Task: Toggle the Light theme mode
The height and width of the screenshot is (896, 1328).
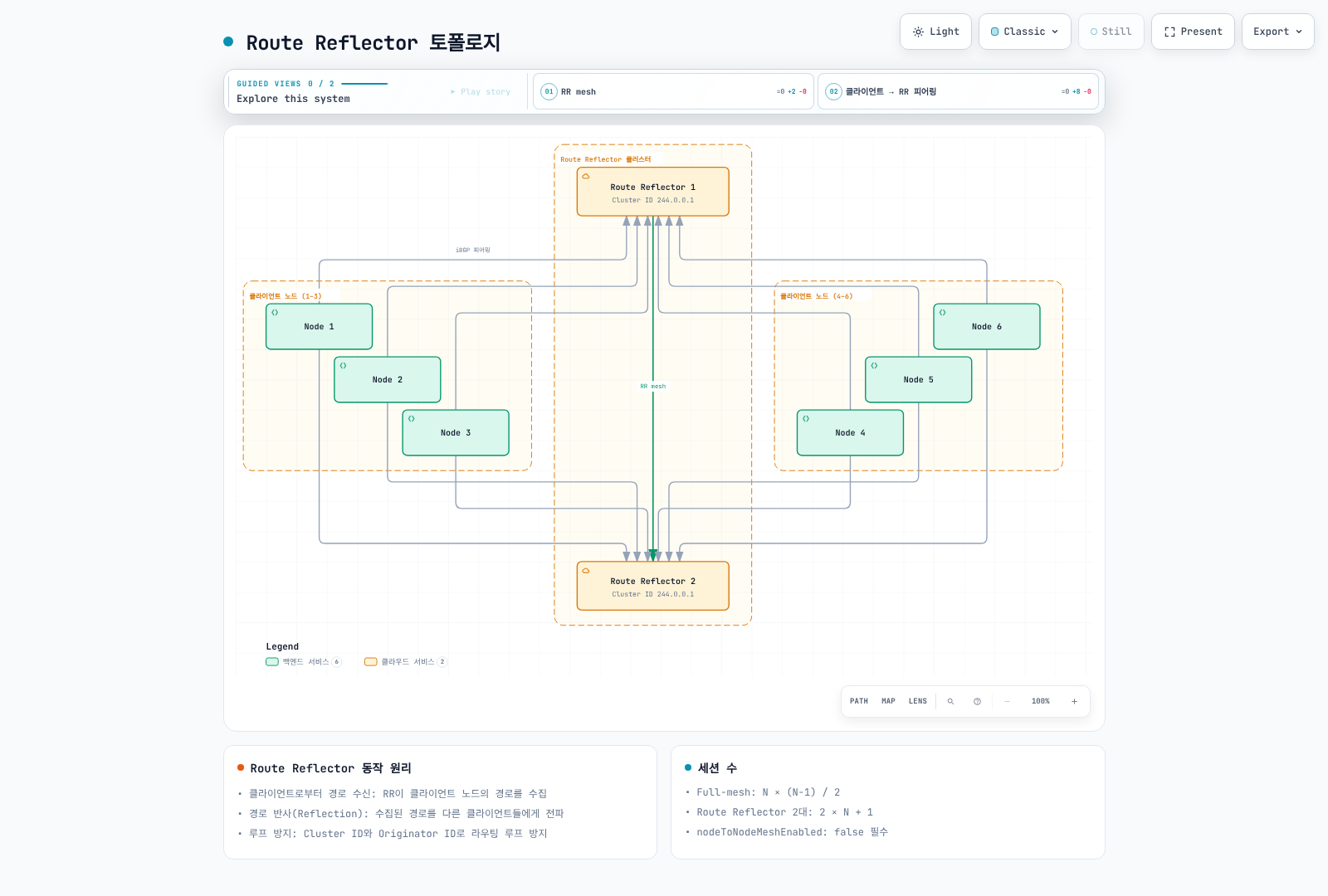Action: click(935, 32)
